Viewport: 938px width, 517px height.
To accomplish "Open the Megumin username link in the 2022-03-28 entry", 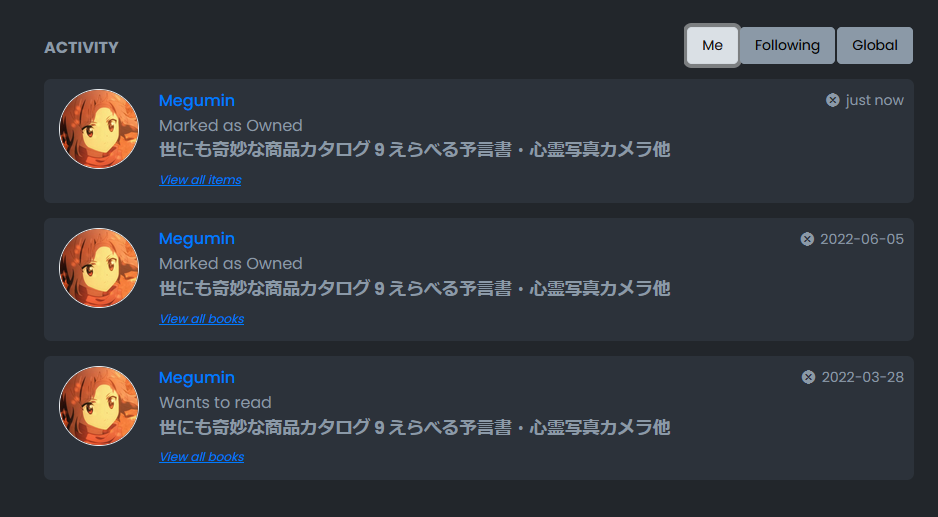I will pyautogui.click(x=197, y=377).
